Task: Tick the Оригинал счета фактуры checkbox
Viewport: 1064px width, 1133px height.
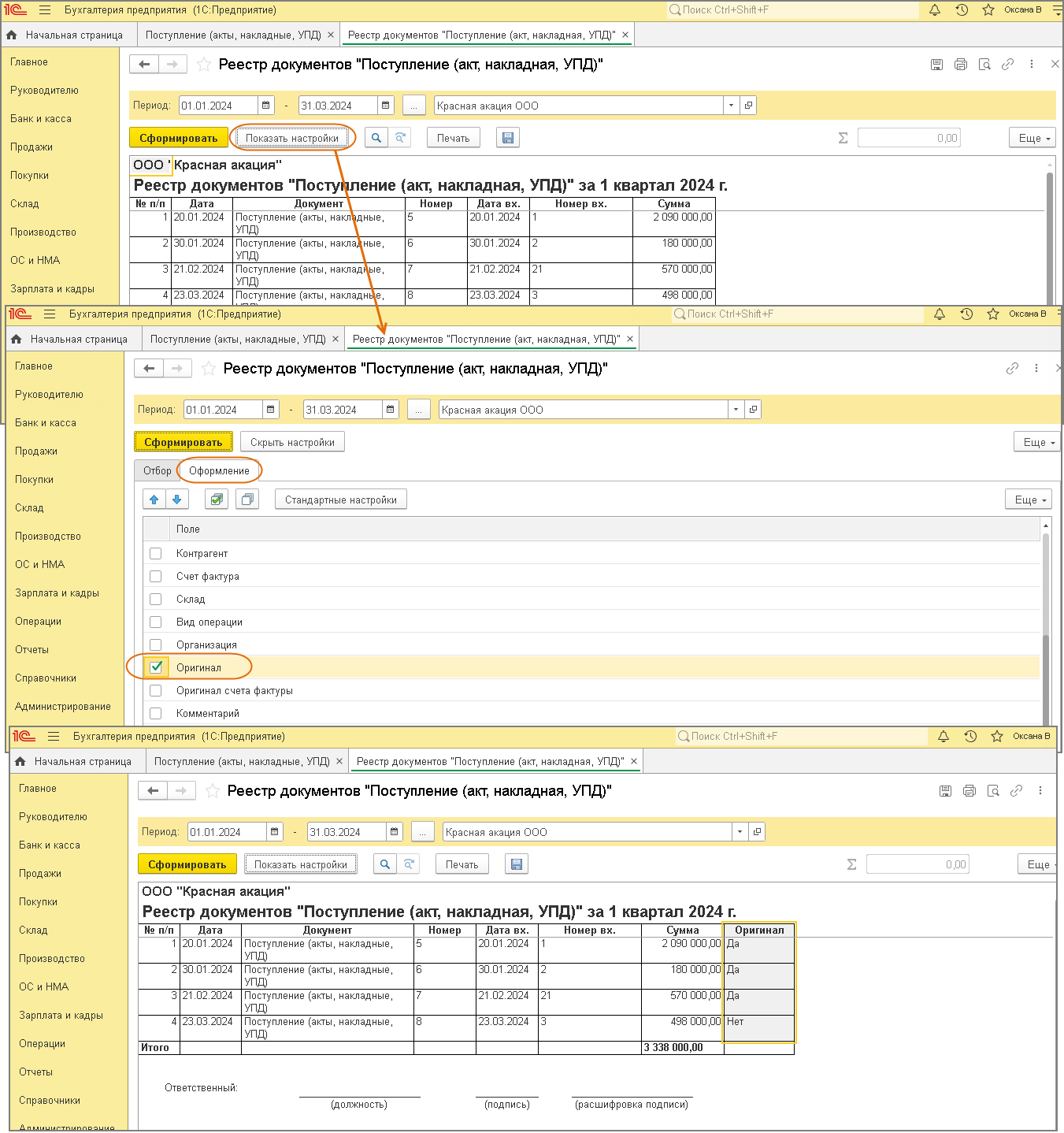Action: pos(156,691)
